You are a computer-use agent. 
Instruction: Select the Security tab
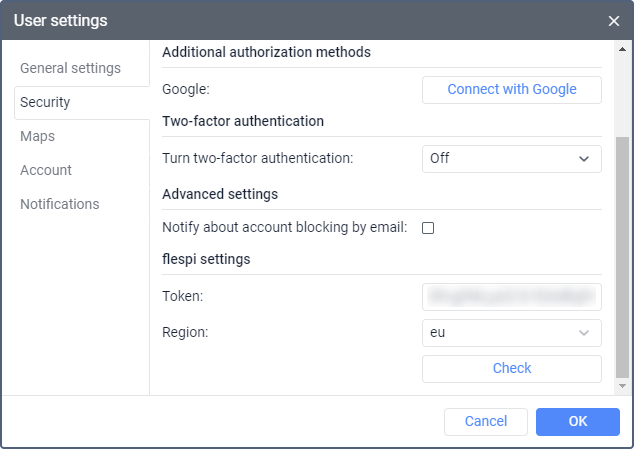45,102
